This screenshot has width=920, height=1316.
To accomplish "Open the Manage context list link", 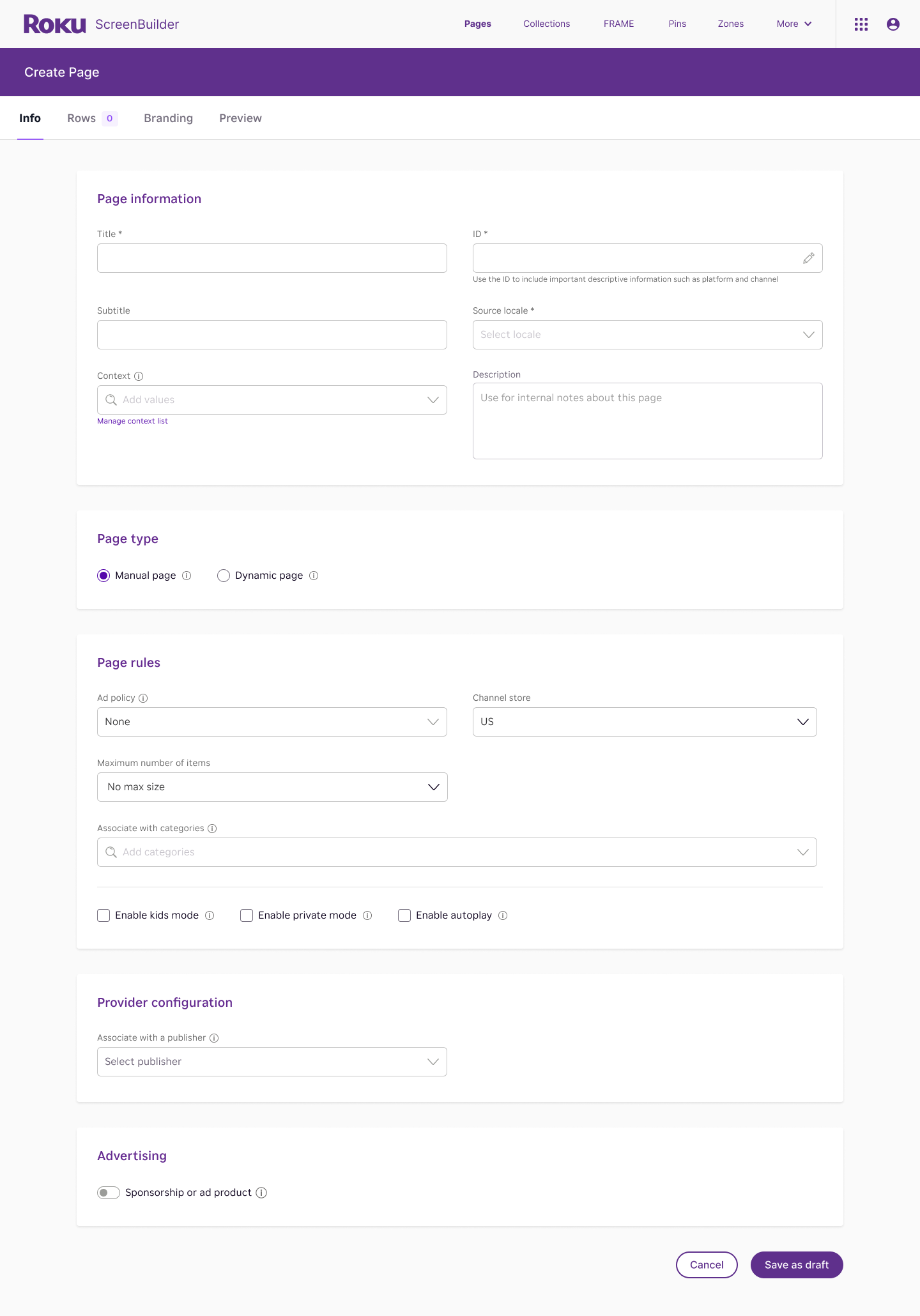I will point(132,422).
